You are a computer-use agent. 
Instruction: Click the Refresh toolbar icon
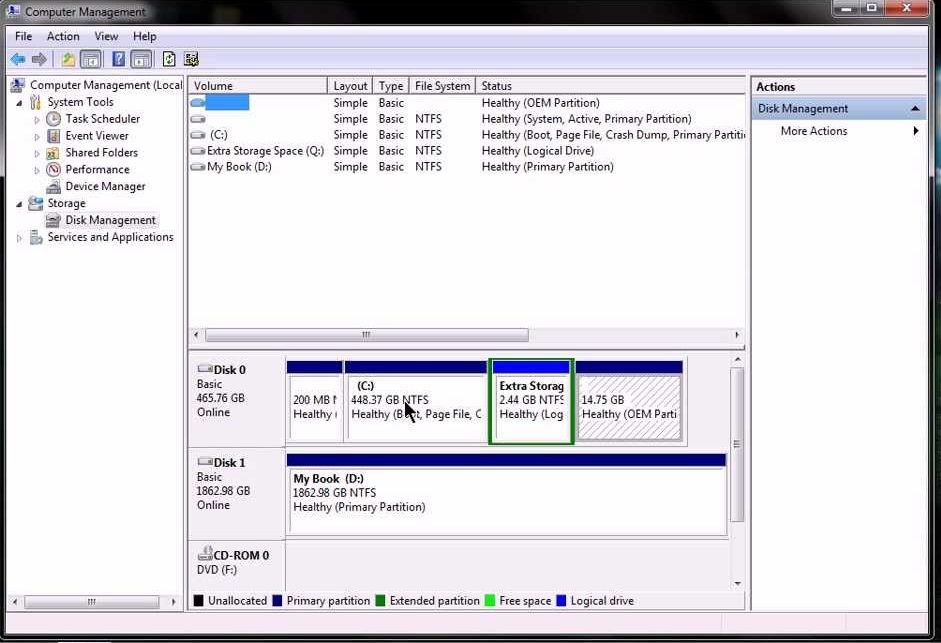[x=168, y=60]
